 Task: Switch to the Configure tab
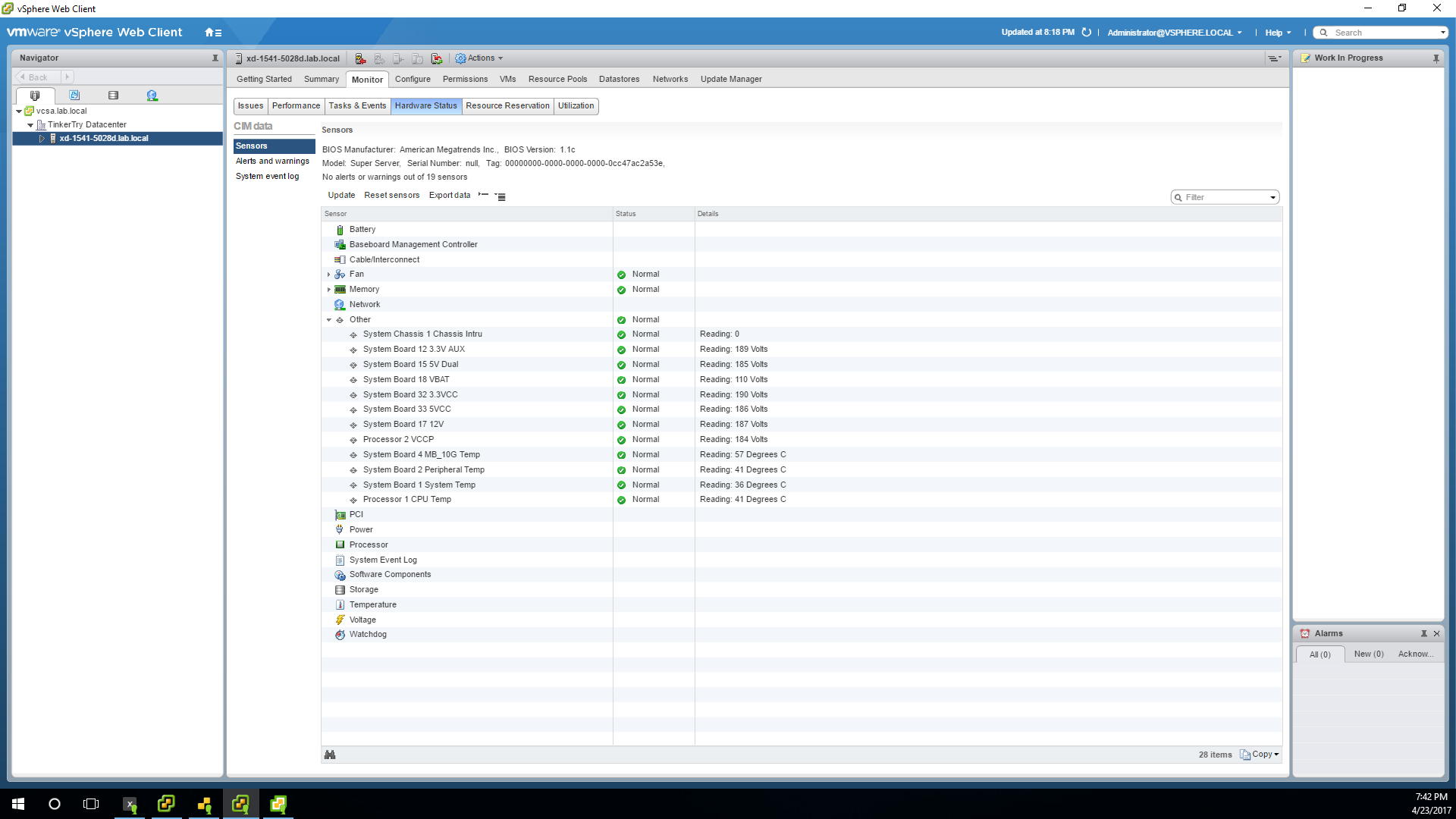coord(413,79)
